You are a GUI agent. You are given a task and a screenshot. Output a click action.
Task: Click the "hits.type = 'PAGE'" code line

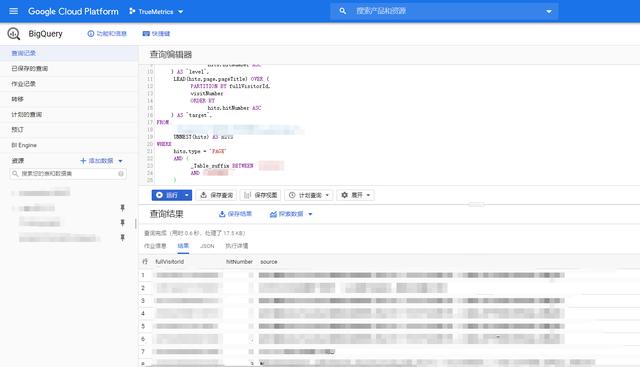click(200, 151)
